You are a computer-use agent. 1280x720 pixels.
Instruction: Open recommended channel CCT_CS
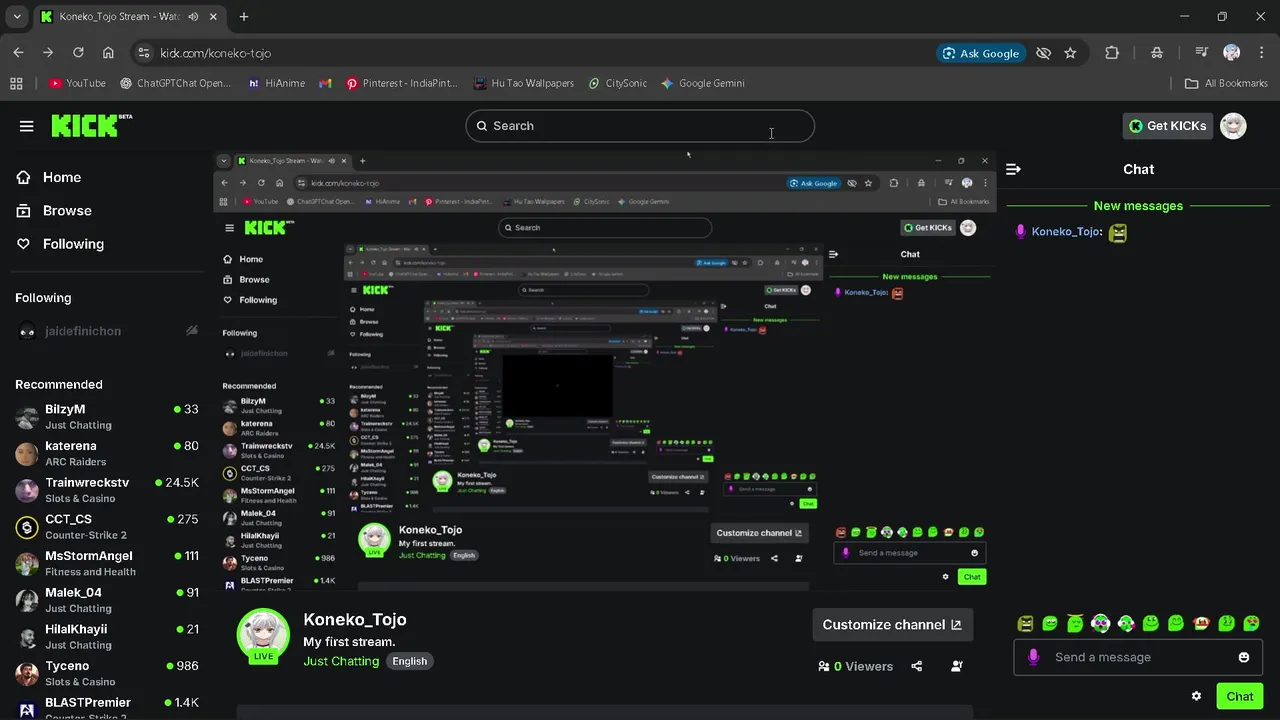pyautogui.click(x=106, y=526)
